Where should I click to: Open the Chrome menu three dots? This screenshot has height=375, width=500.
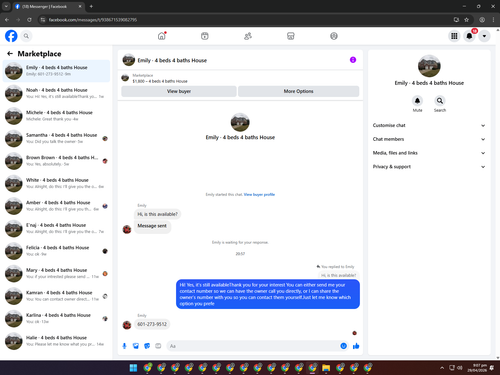coord(493,20)
